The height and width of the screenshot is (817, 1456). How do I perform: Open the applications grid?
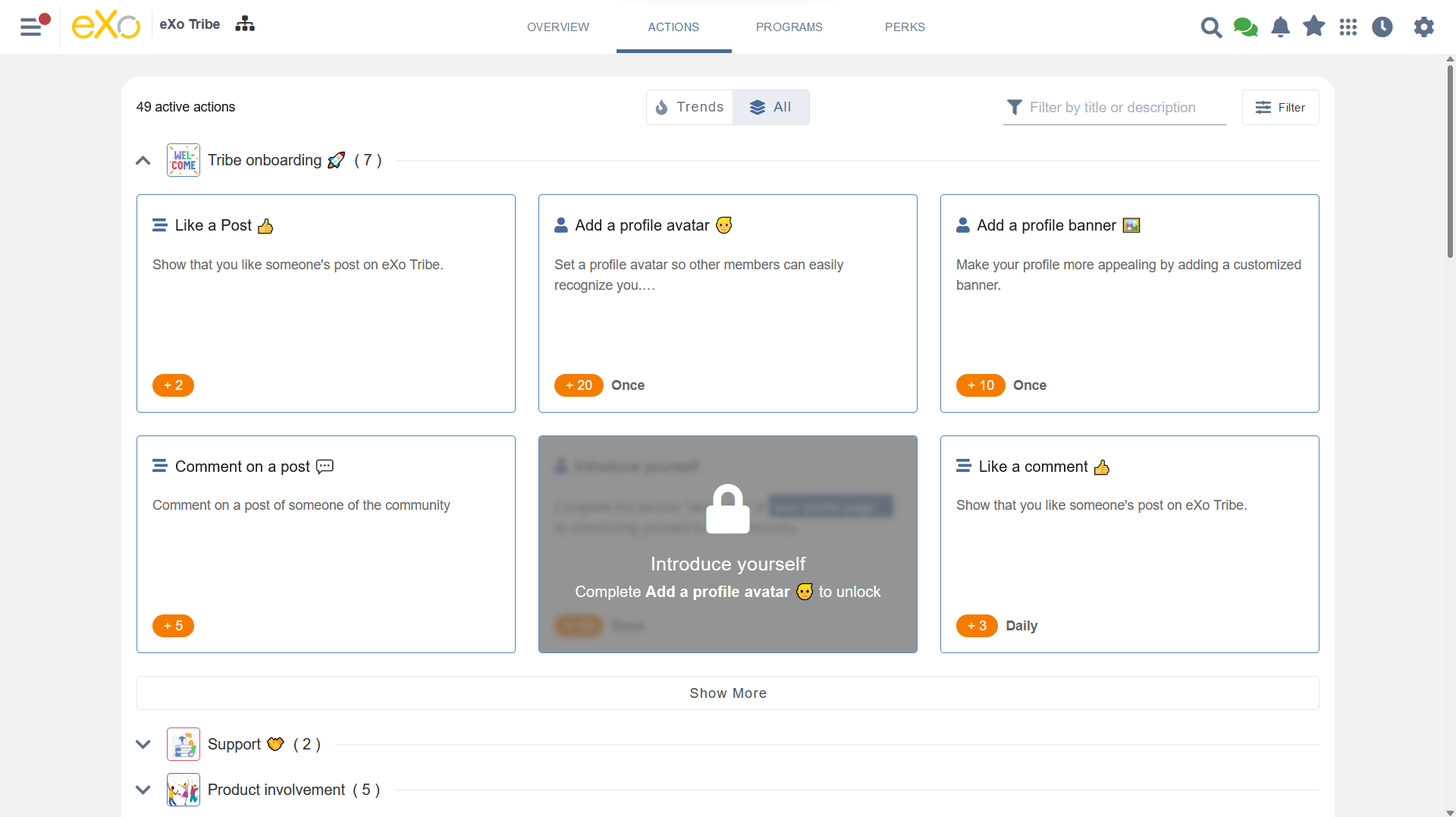pyautogui.click(x=1348, y=27)
